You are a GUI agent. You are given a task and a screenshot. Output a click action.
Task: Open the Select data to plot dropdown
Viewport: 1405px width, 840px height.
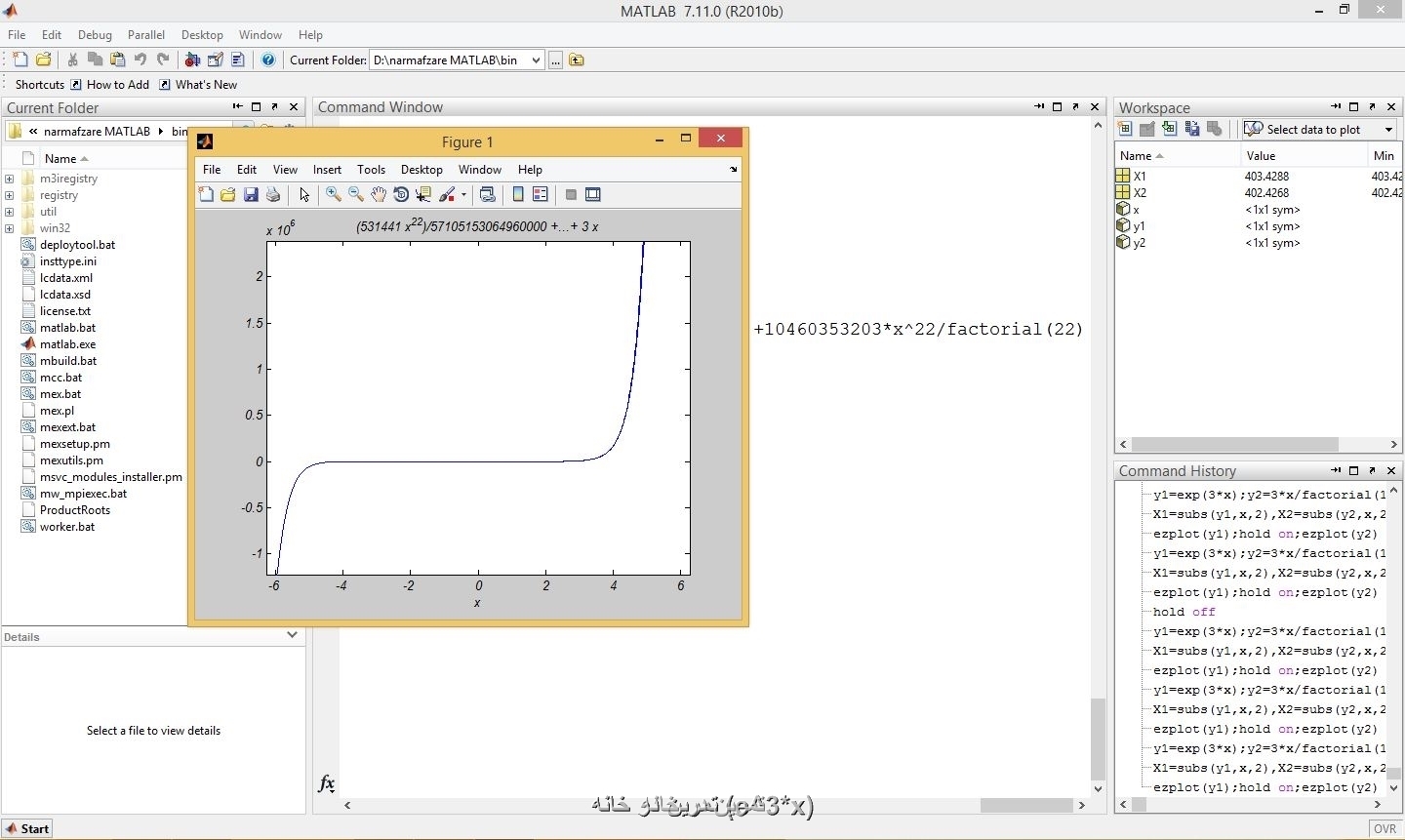[1388, 130]
